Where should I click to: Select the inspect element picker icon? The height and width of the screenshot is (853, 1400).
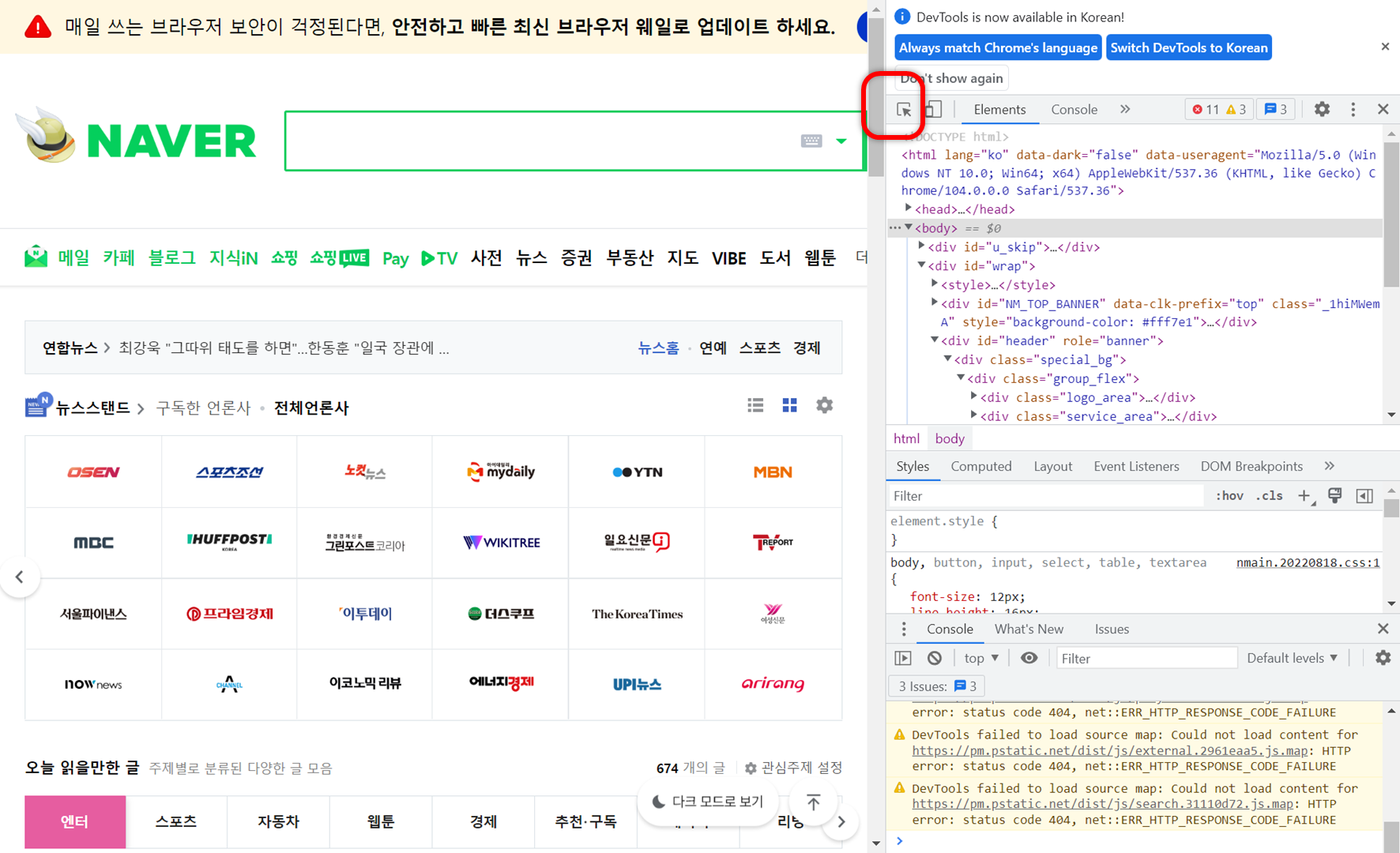(x=904, y=110)
